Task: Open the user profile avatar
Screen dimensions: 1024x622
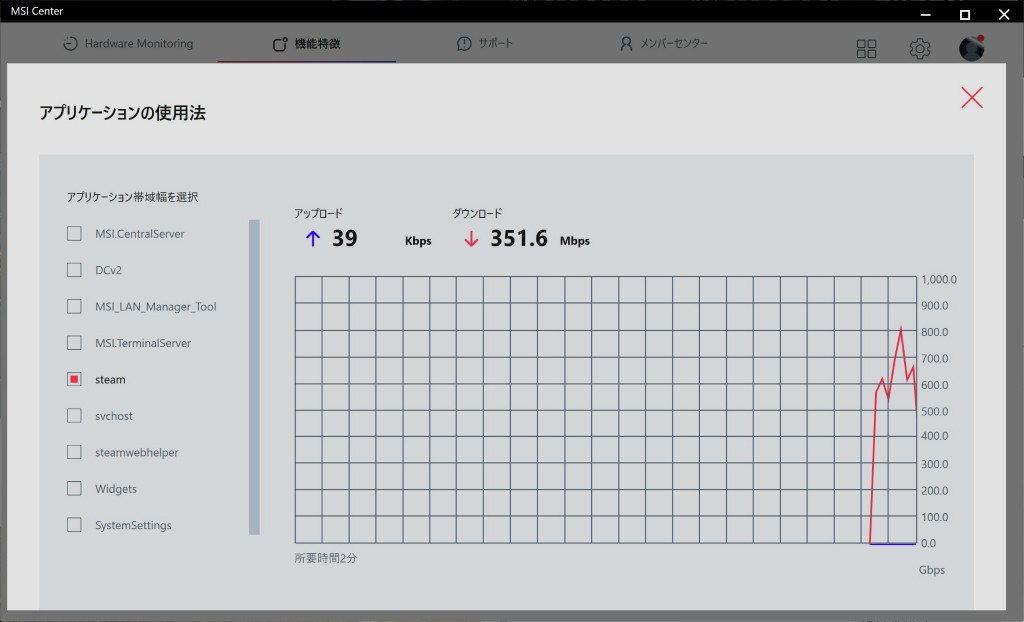Action: point(971,48)
